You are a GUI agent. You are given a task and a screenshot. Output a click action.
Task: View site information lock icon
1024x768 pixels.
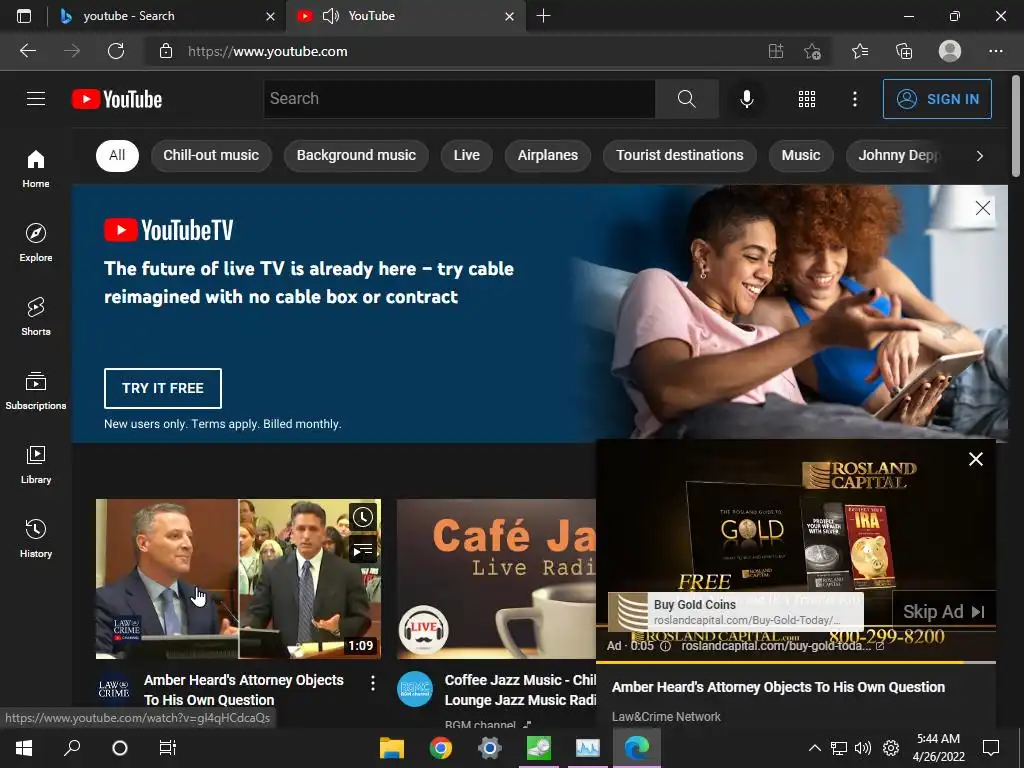coord(166,51)
